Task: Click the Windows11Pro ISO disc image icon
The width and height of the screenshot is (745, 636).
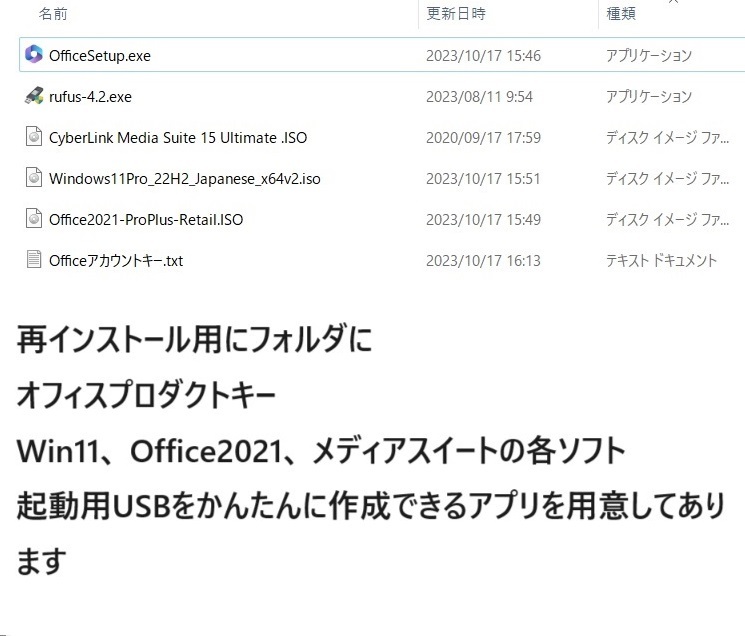Action: (34, 178)
